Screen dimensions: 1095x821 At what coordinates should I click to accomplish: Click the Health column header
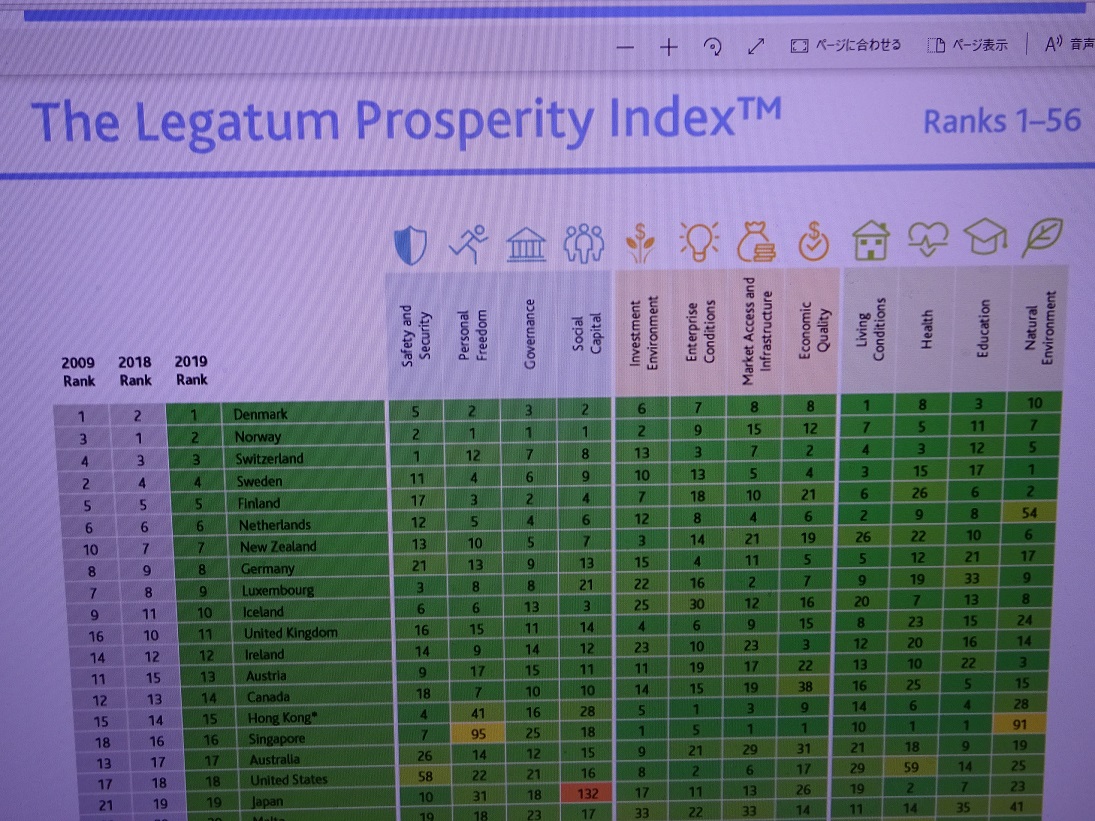[x=927, y=328]
